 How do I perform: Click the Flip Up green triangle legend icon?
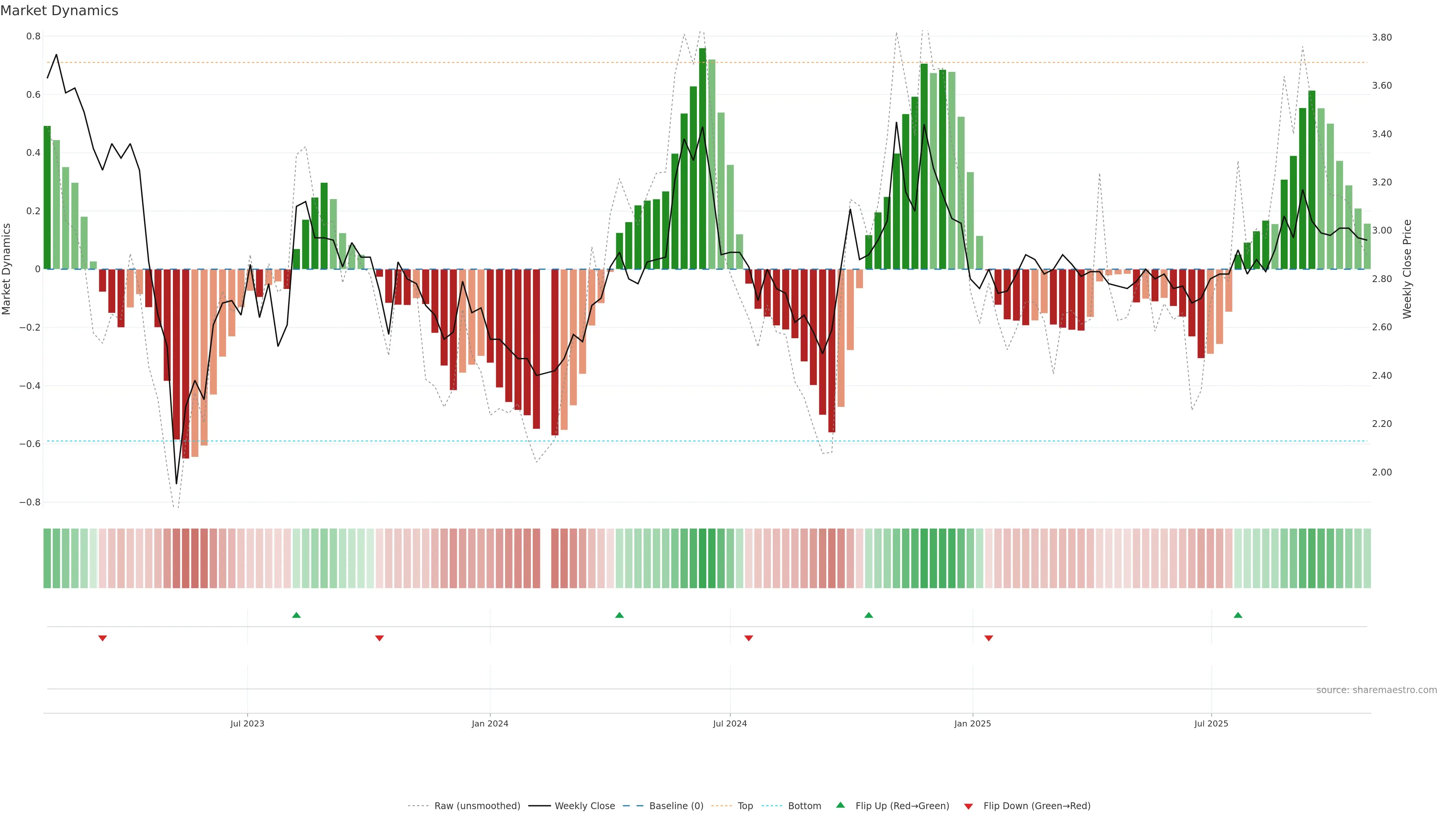point(841,805)
